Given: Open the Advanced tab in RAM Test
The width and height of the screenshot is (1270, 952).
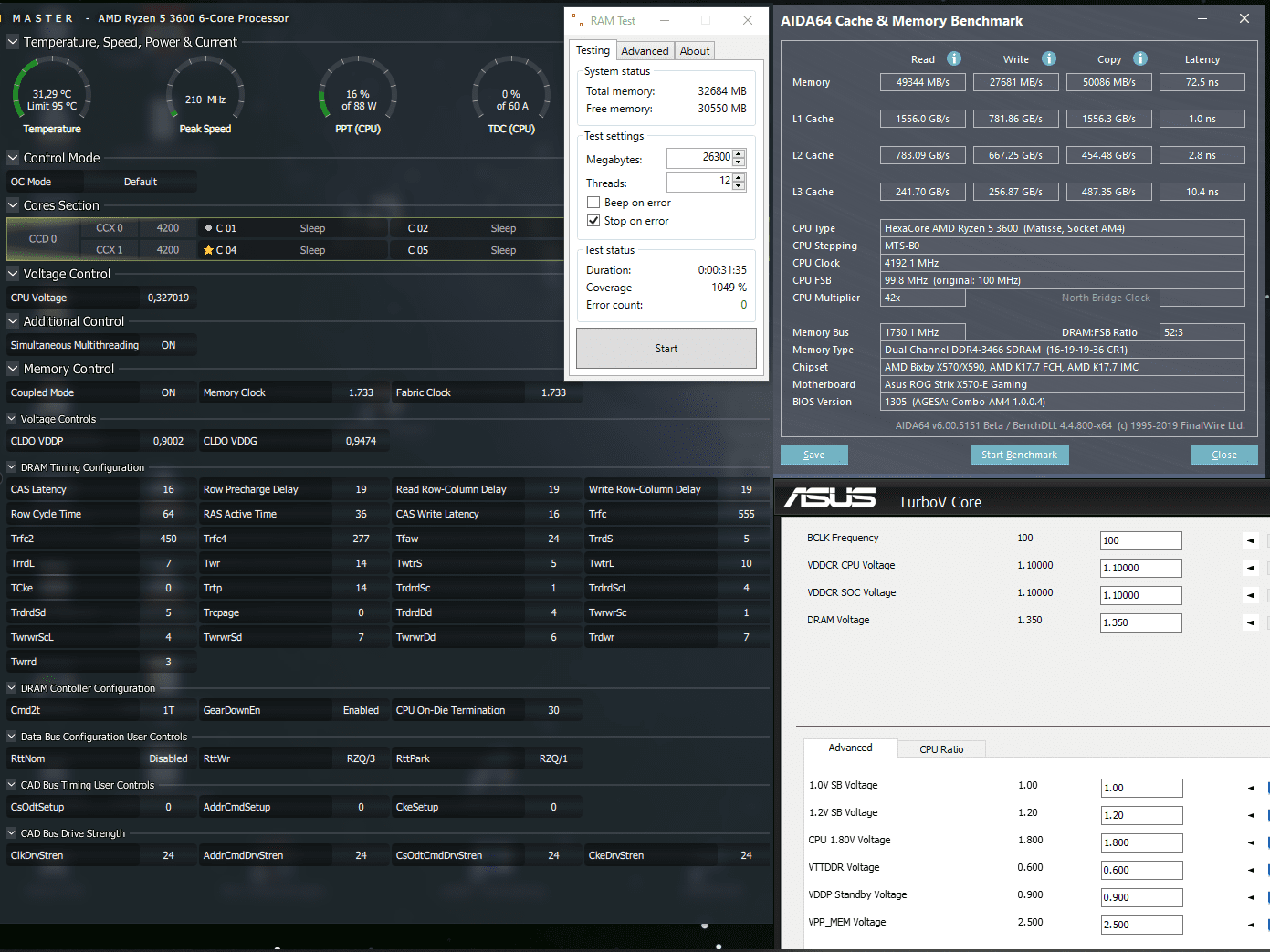Looking at the screenshot, I should [x=645, y=51].
